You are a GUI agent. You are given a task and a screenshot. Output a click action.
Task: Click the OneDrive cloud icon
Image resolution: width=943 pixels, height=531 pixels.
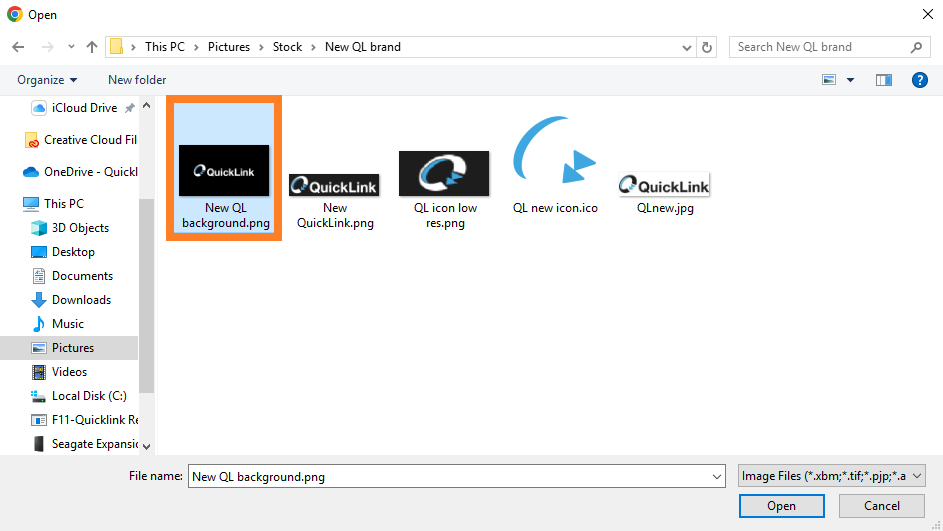(x=31, y=173)
